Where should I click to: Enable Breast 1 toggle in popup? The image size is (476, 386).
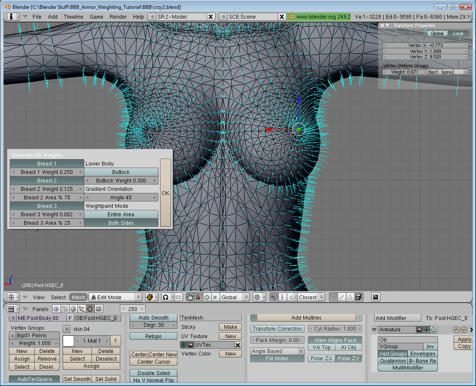pyautogui.click(x=47, y=164)
